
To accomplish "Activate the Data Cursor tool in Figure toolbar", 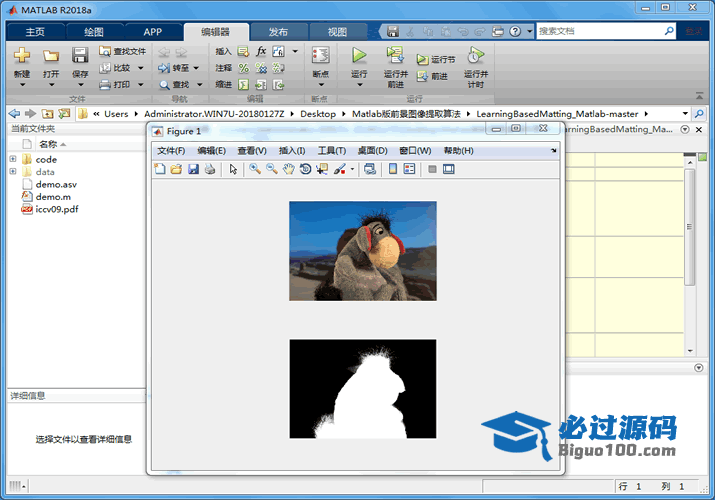I will 322,169.
